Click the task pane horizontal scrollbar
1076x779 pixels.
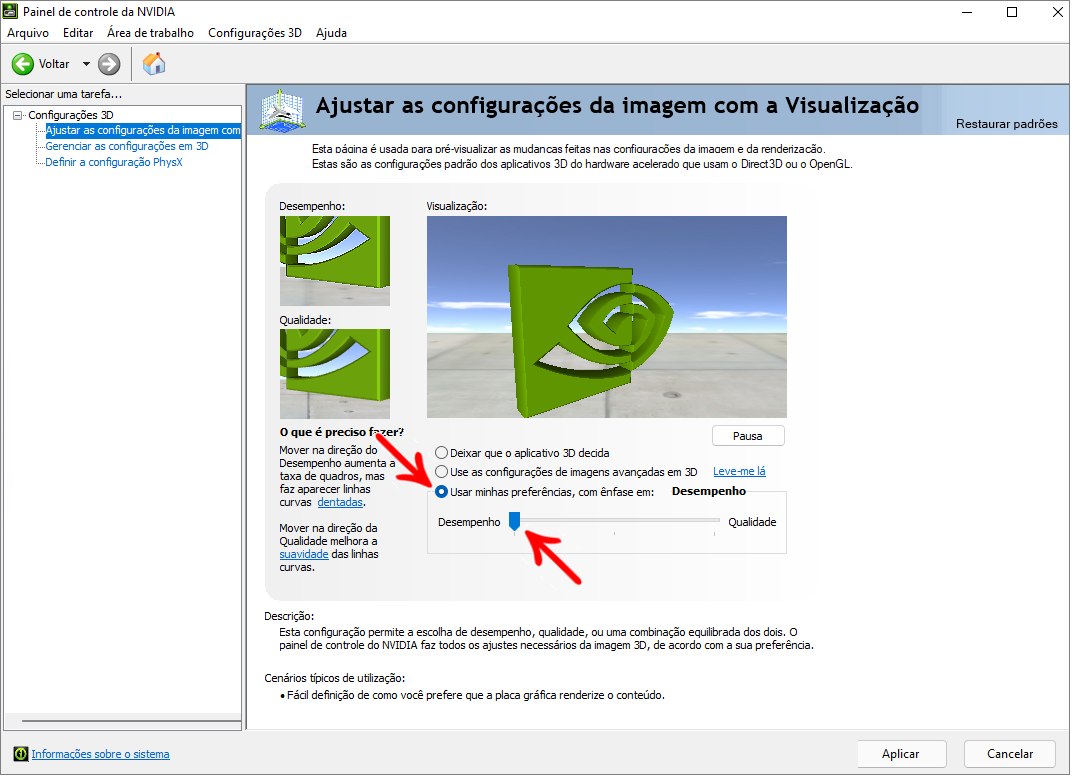point(131,721)
